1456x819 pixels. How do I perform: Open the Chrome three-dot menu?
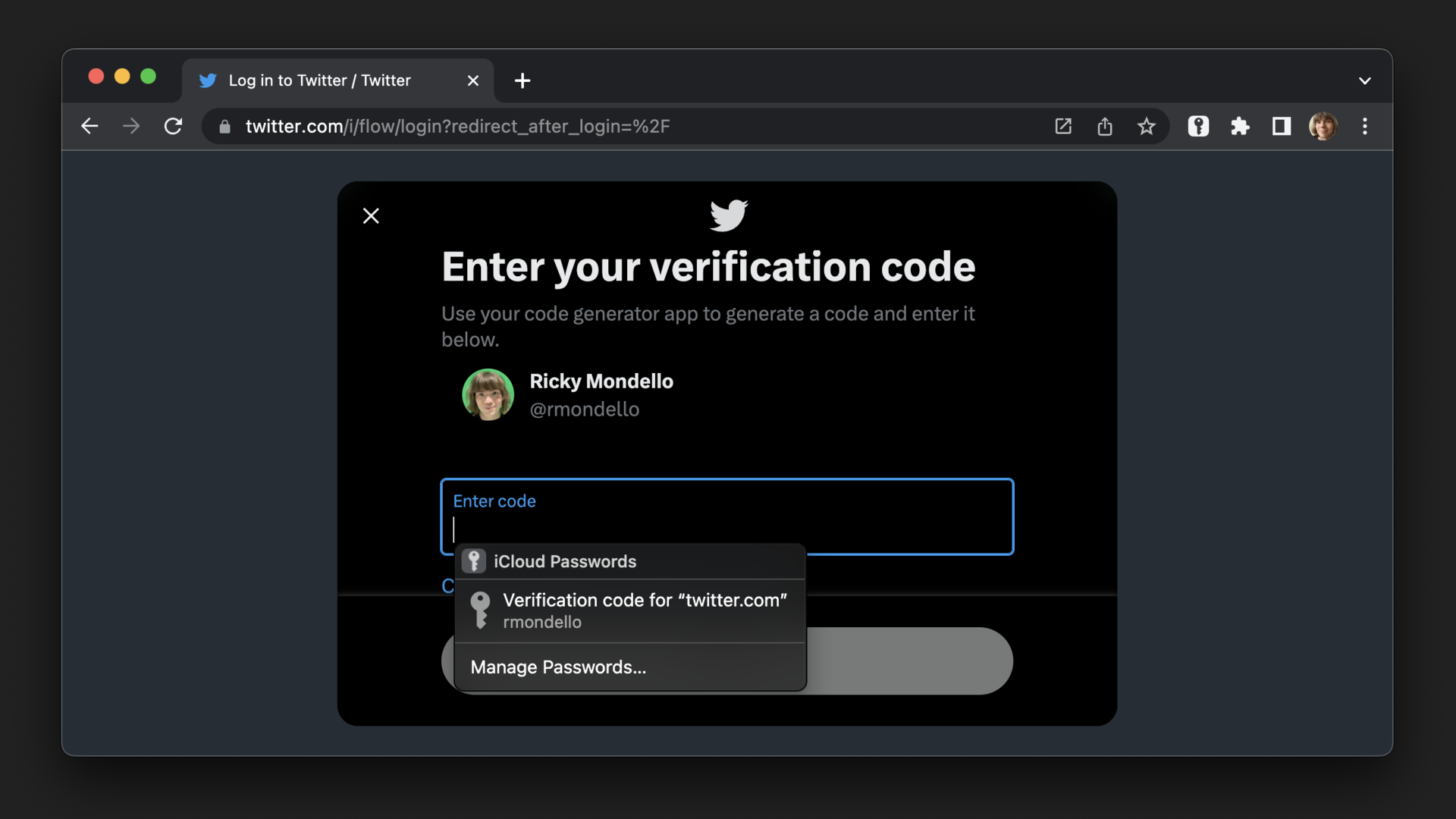[1365, 127]
